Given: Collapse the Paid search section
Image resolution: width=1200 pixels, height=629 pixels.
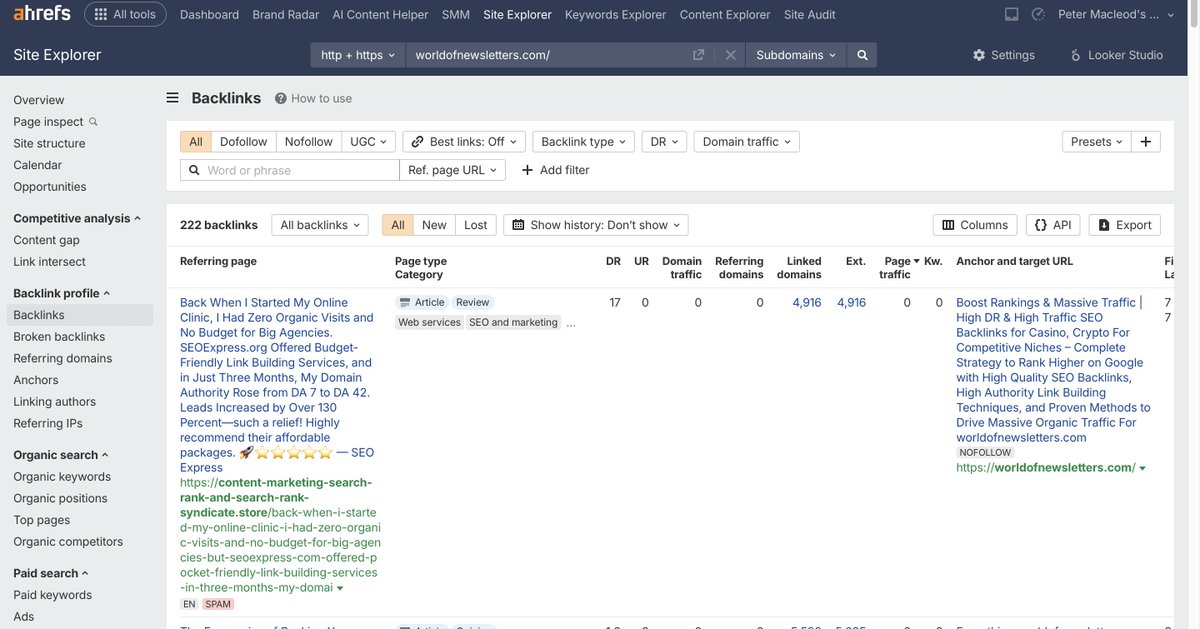Looking at the screenshot, I should (51, 573).
